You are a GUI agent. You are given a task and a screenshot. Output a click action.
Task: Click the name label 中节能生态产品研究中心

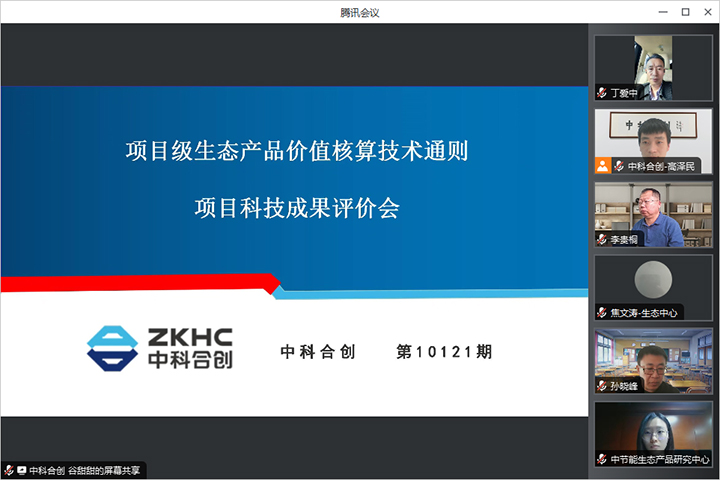point(660,459)
